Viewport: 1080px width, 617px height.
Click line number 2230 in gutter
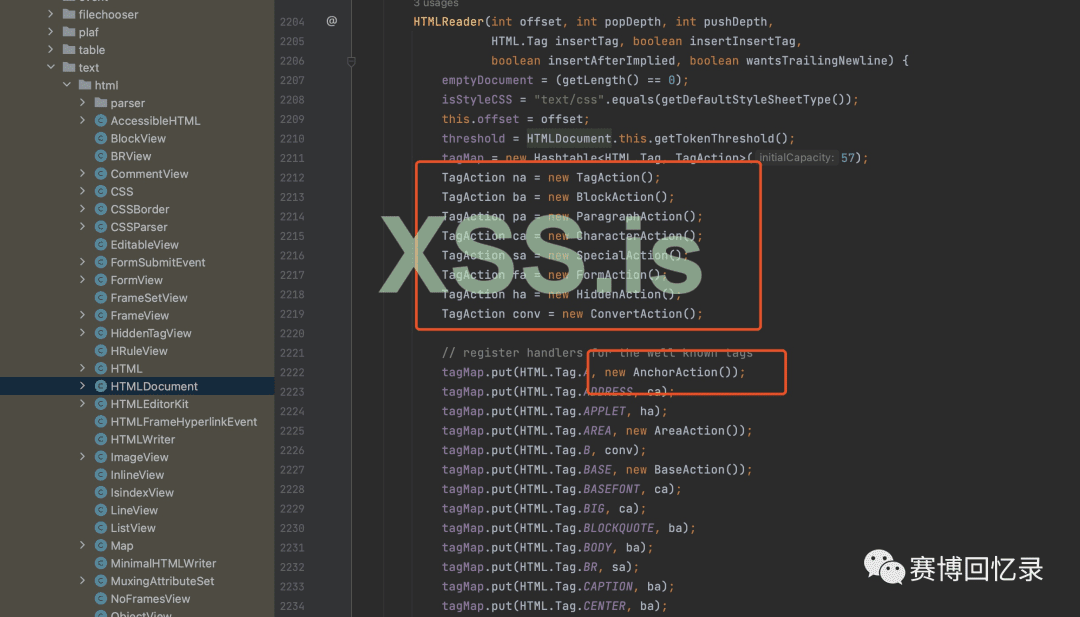click(292, 528)
